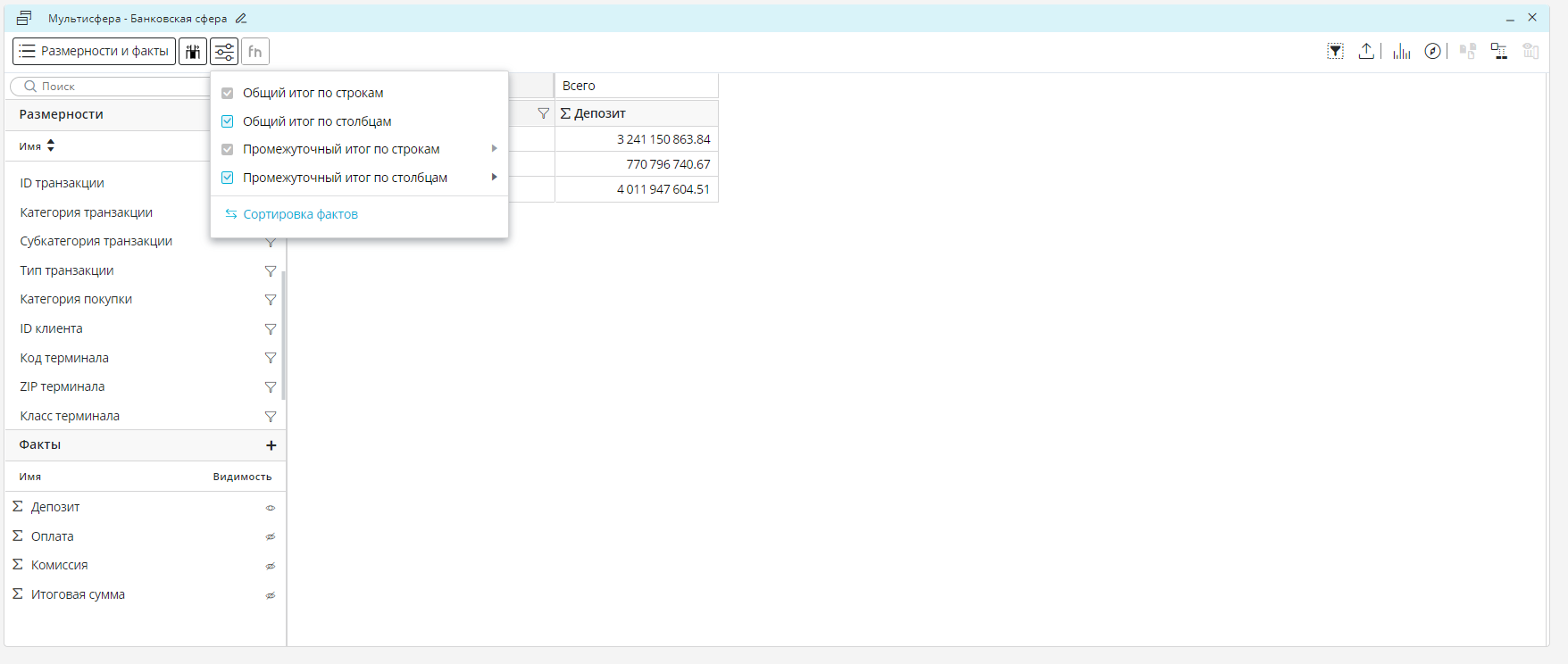
Task: Toggle Промежуточный итог по столбцам checkbox
Action: click(228, 178)
